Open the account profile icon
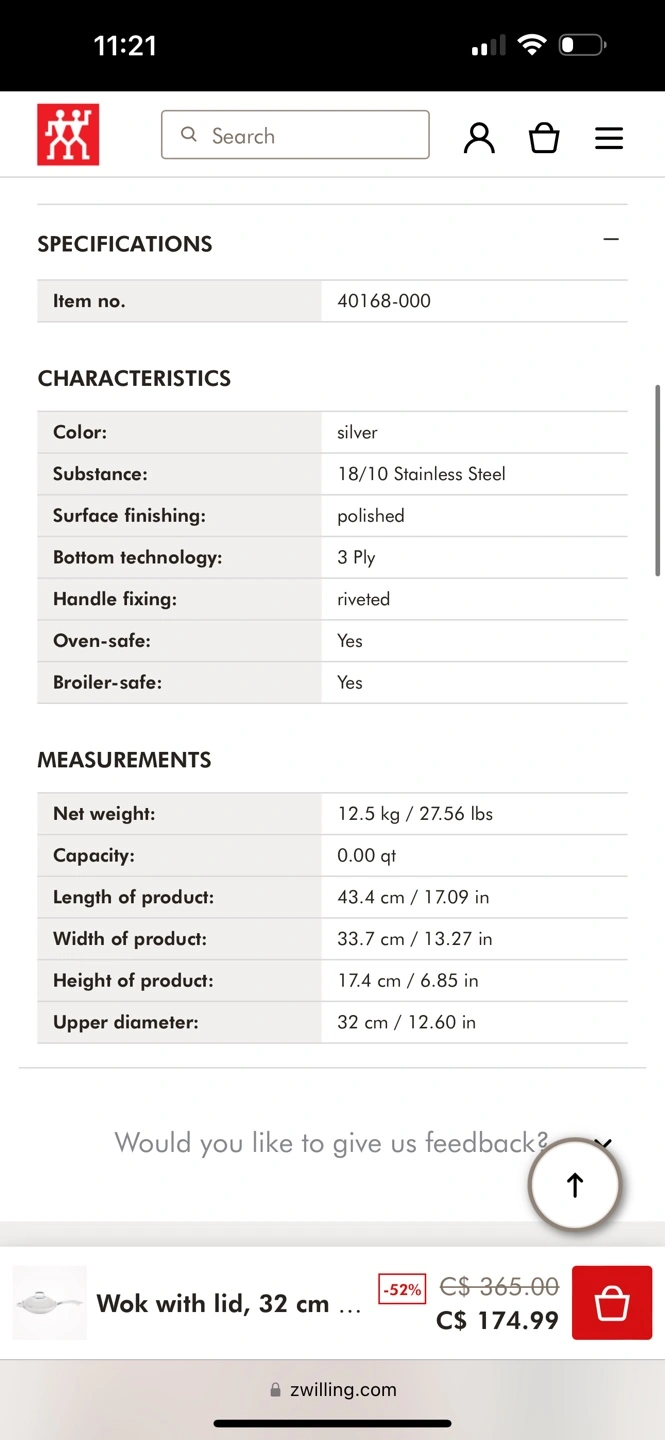 click(x=479, y=137)
